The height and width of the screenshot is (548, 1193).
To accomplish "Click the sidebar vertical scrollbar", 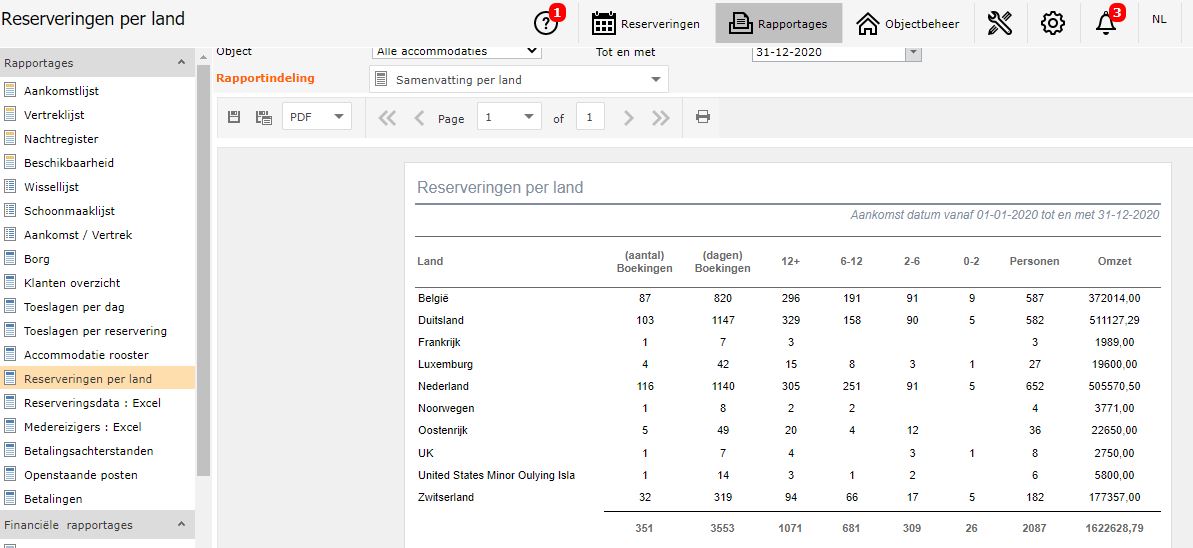I will tap(203, 270).
